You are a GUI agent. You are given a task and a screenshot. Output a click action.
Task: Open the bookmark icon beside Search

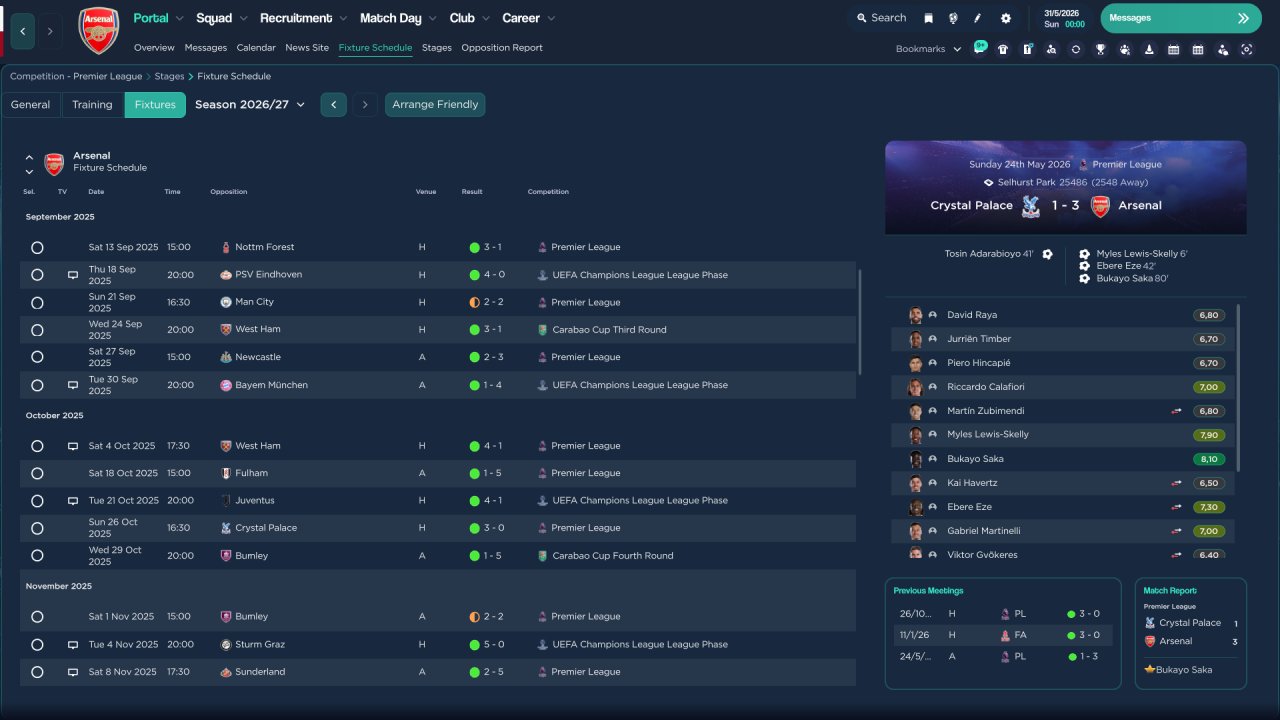929,18
